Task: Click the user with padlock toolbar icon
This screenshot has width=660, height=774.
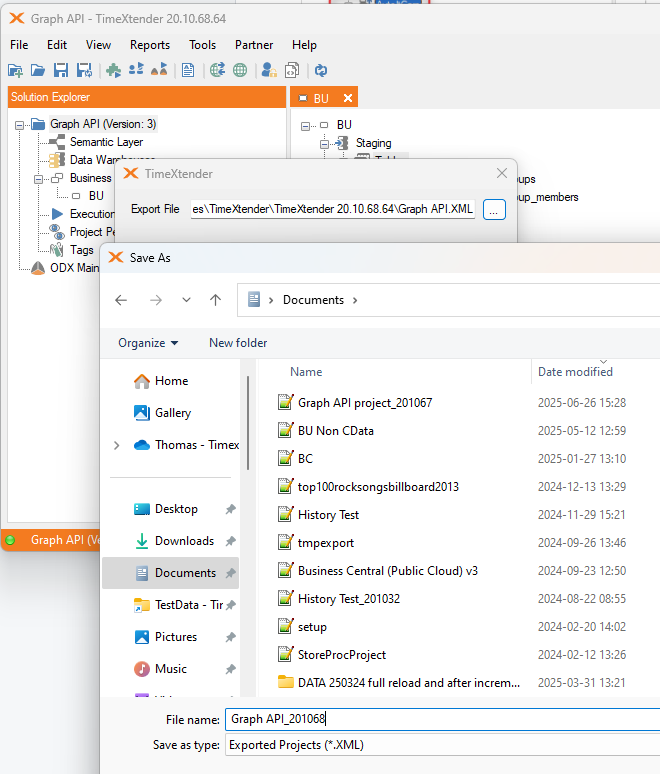Action: pyautogui.click(x=269, y=71)
